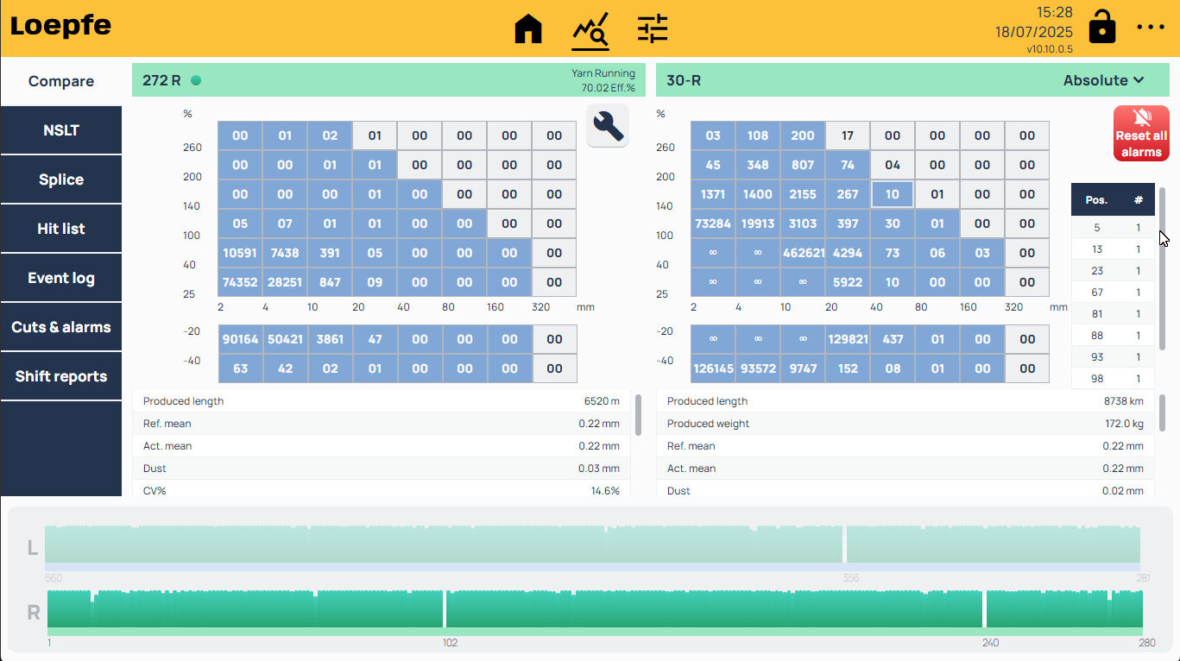Screen dimensions: 1180x661
Task: Open Shift reports page
Action: coord(61,376)
